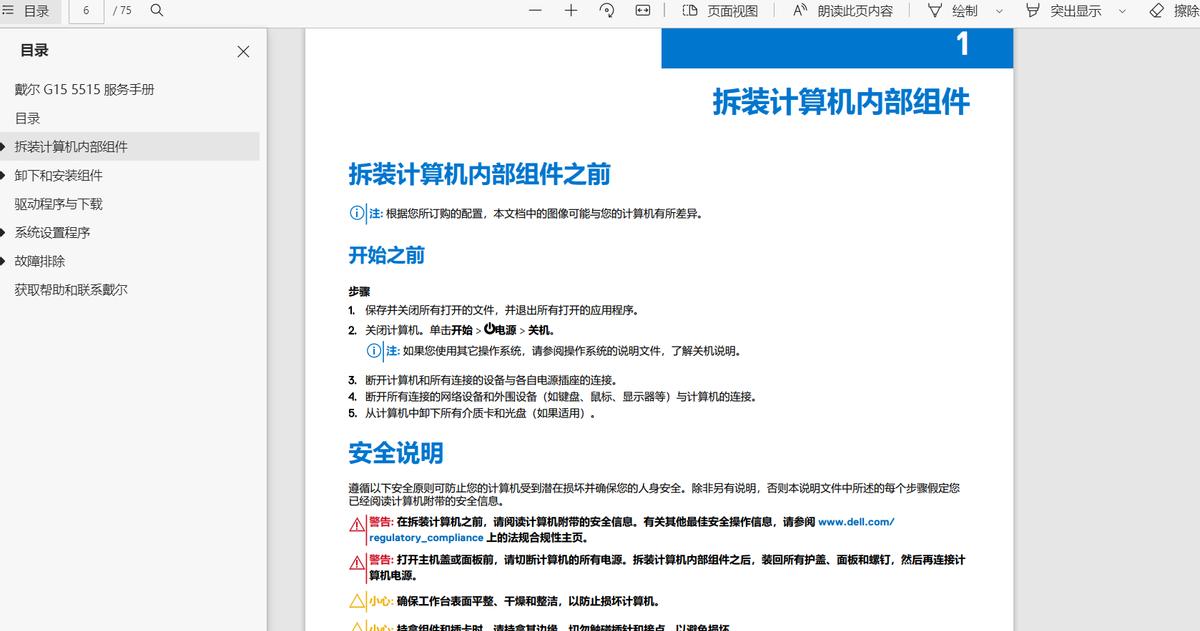Select the fit-to-width icon
This screenshot has width=1200, height=631.
tap(641, 12)
